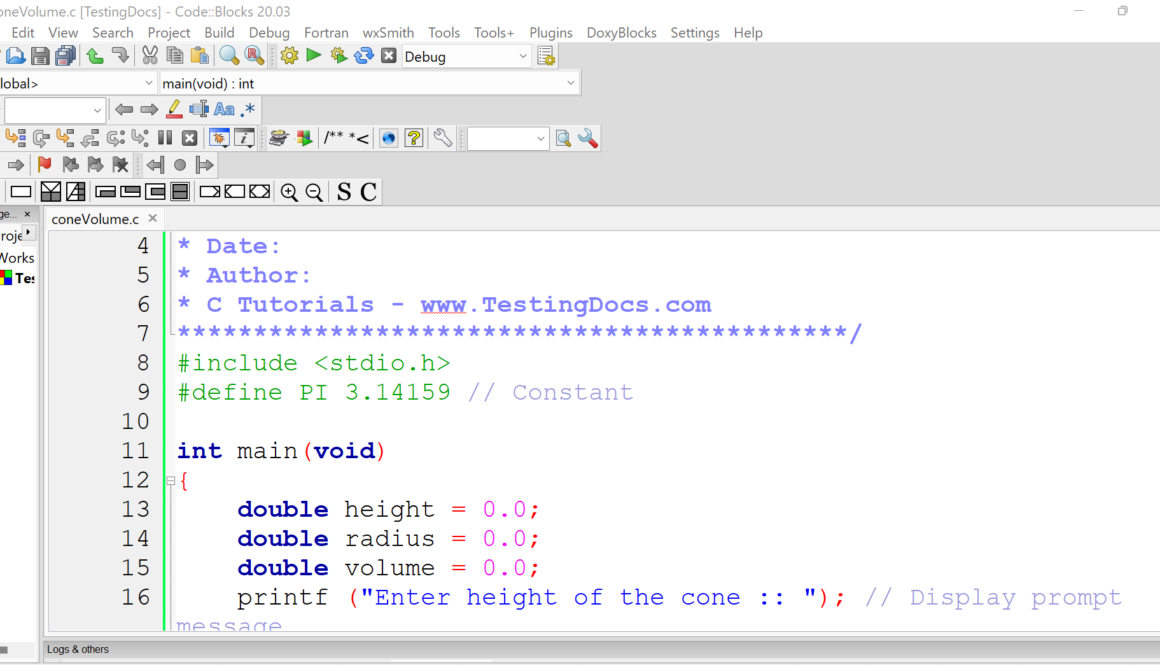Click the large S button in toolbar
This screenshot has width=1160, height=665.
pyautogui.click(x=344, y=192)
